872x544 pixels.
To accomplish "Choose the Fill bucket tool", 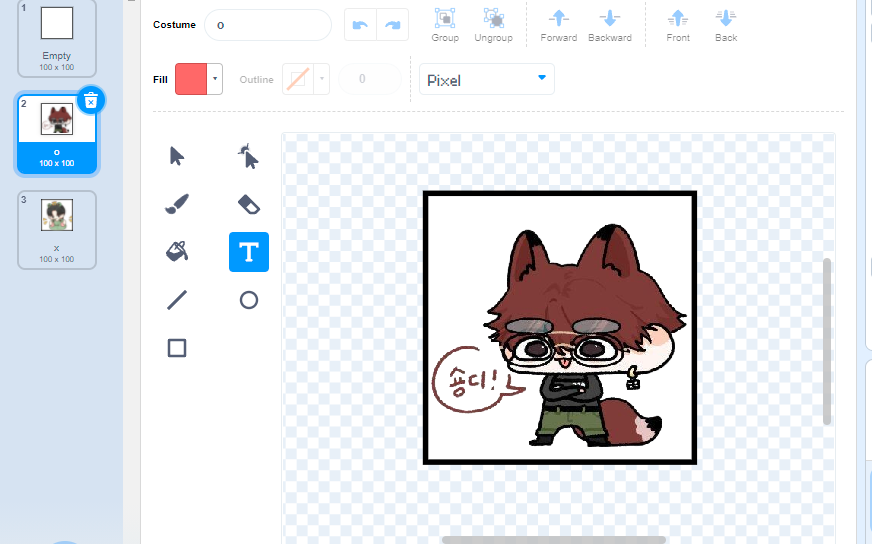I will click(x=177, y=252).
